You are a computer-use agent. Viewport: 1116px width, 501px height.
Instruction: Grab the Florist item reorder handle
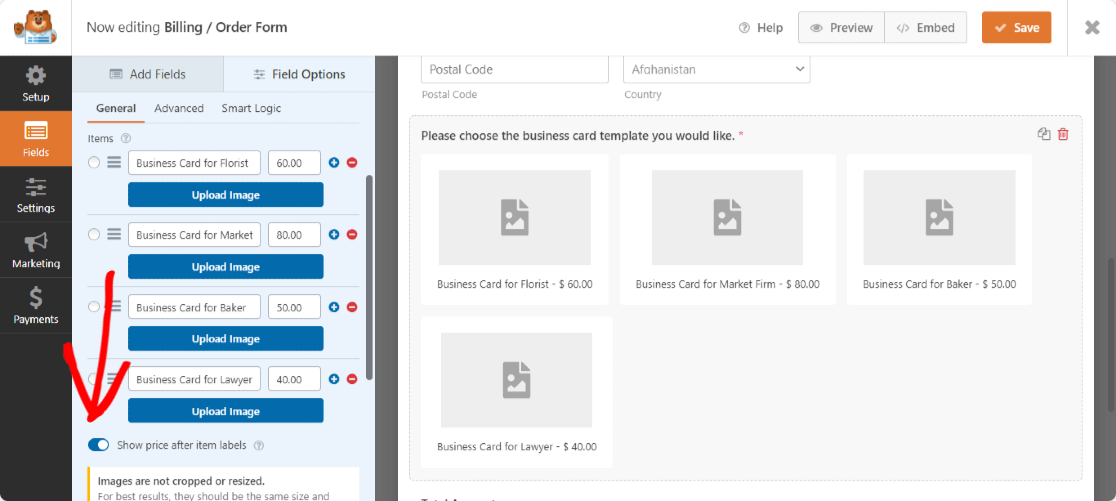[114, 163]
